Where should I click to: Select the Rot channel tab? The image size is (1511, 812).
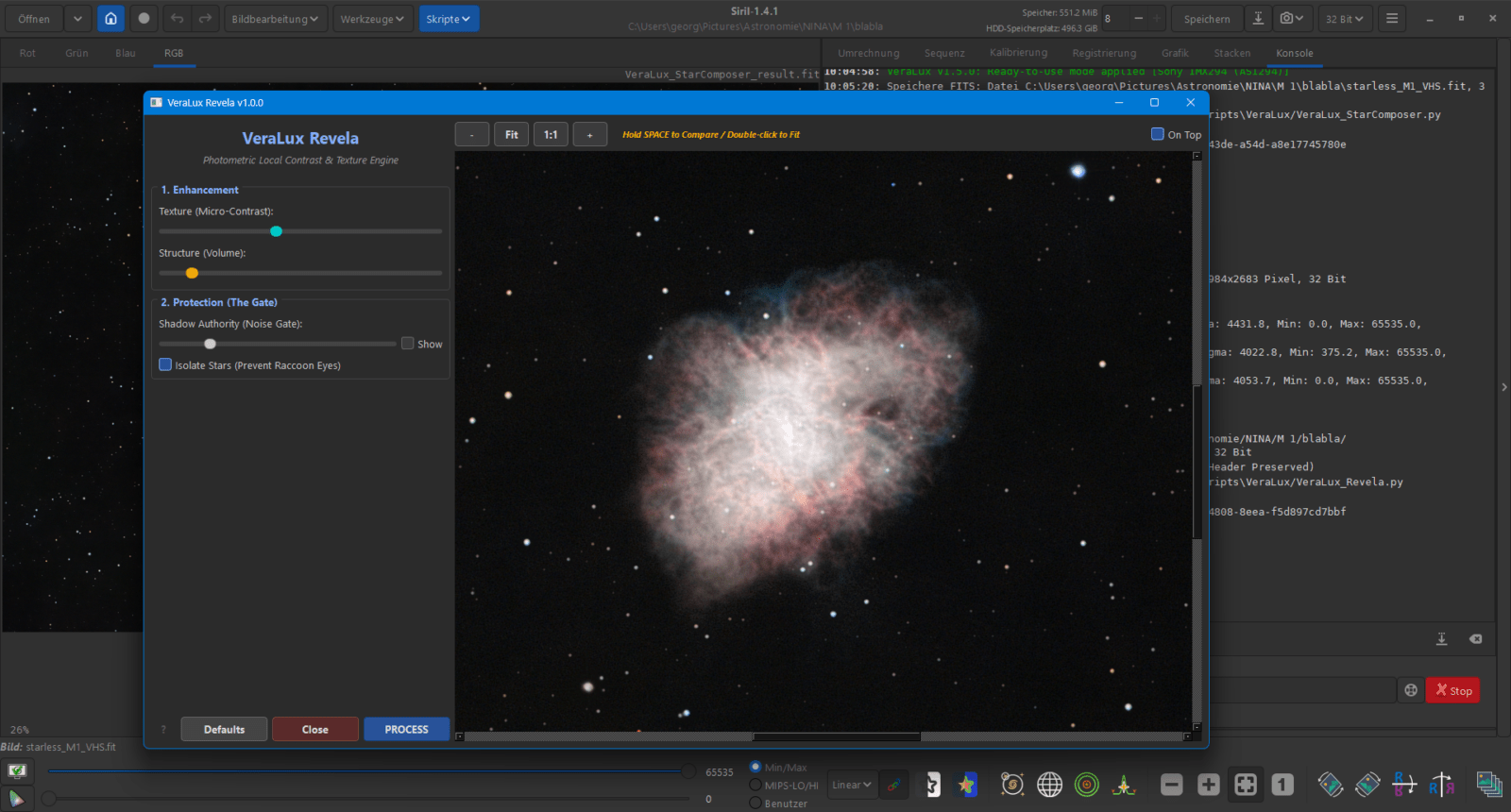tap(27, 53)
